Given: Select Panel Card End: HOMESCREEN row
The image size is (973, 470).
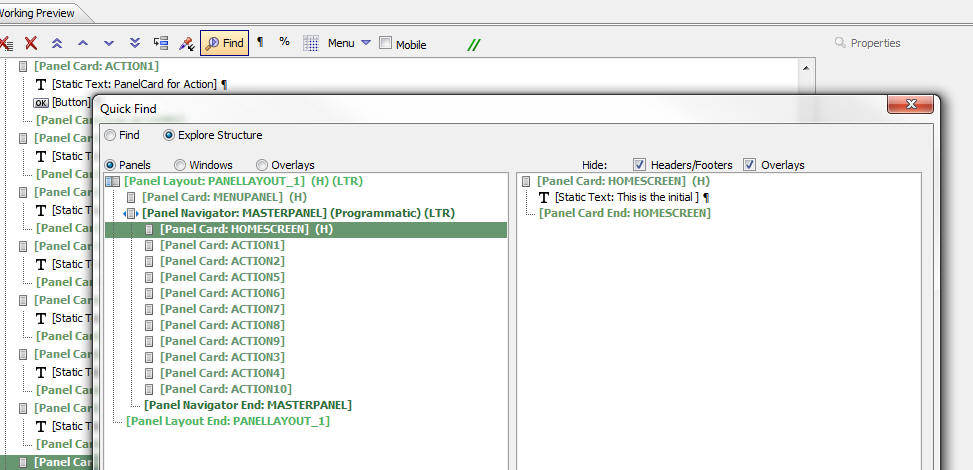Looking at the screenshot, I should pos(625,214).
